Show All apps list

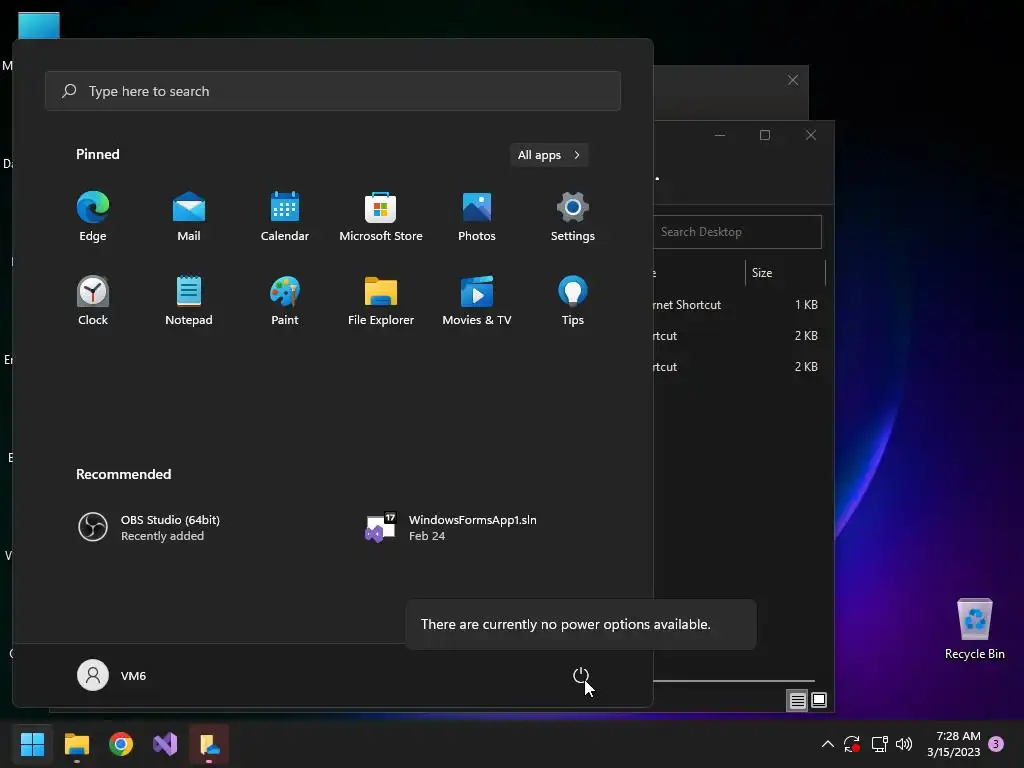(549, 155)
